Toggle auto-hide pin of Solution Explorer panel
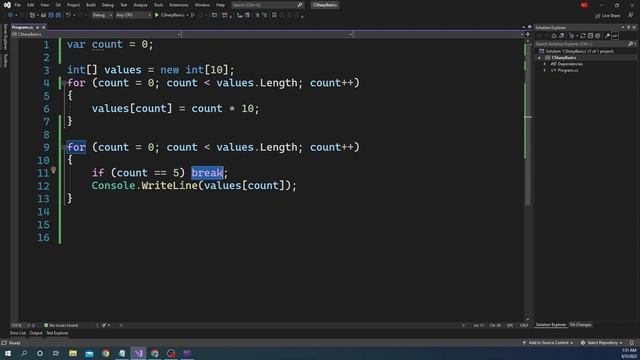The width and height of the screenshot is (640, 360). [629, 27]
